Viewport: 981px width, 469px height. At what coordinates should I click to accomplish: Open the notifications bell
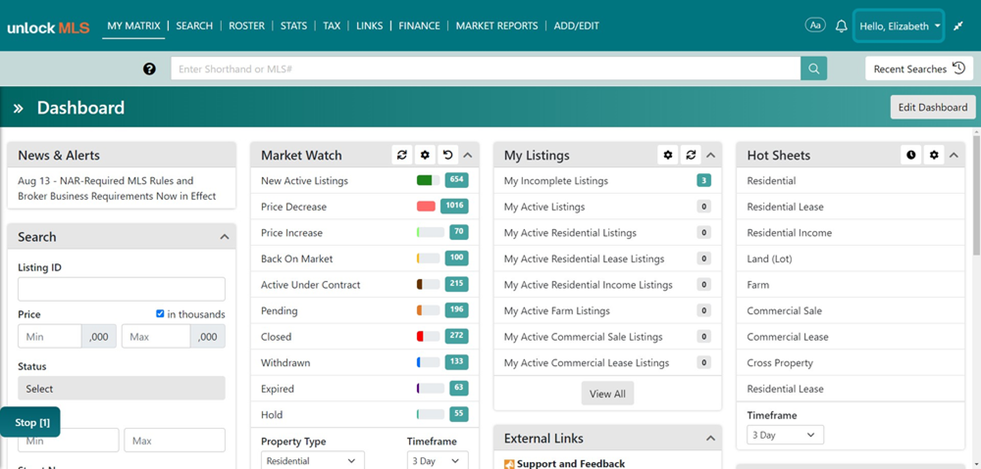pyautogui.click(x=841, y=26)
